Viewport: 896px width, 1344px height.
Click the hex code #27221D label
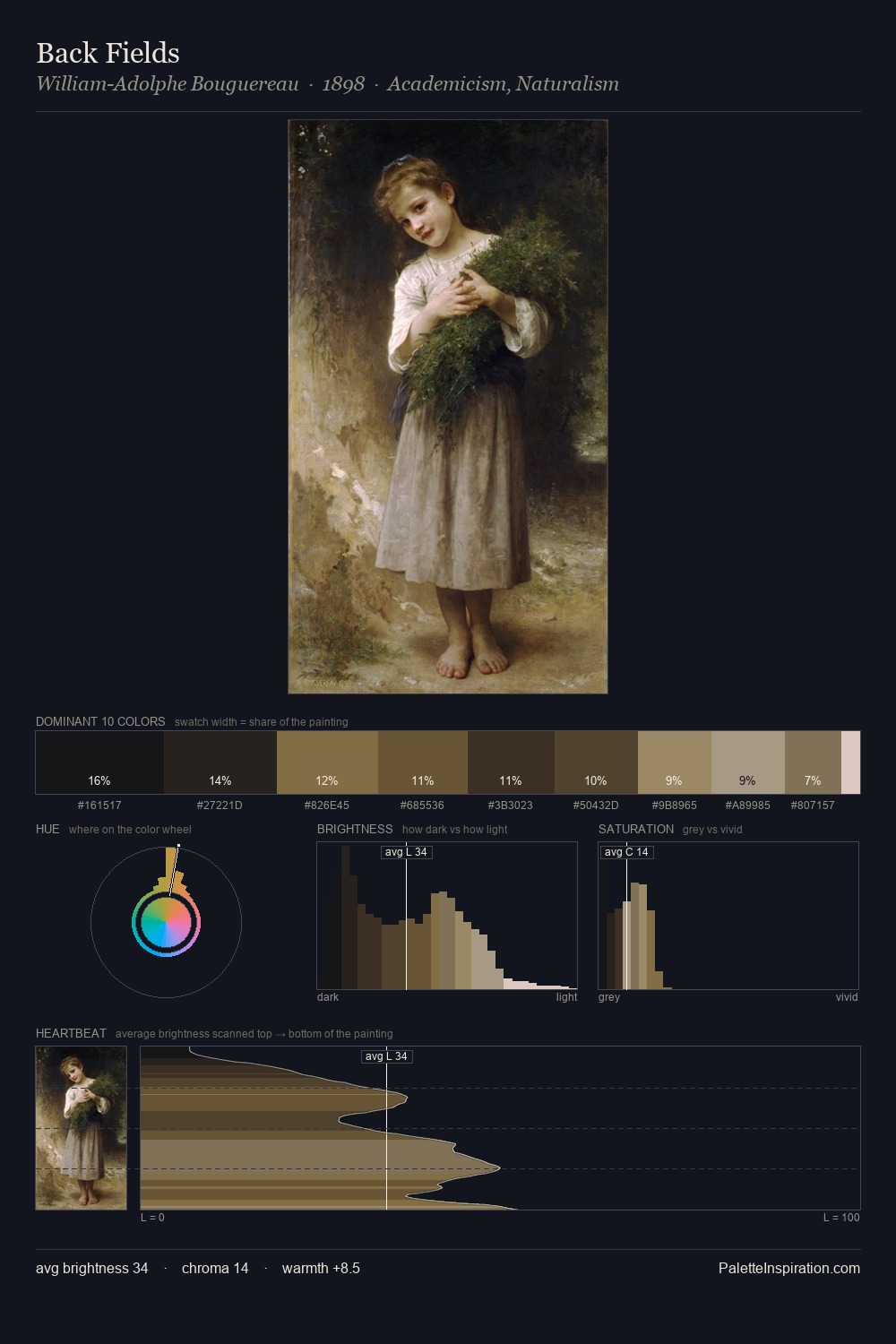(220, 805)
